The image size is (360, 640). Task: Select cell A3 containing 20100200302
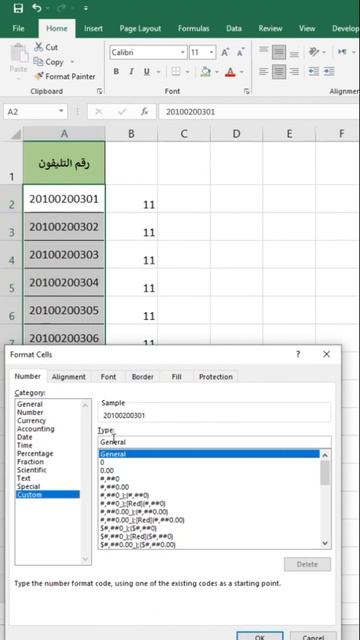(64, 227)
